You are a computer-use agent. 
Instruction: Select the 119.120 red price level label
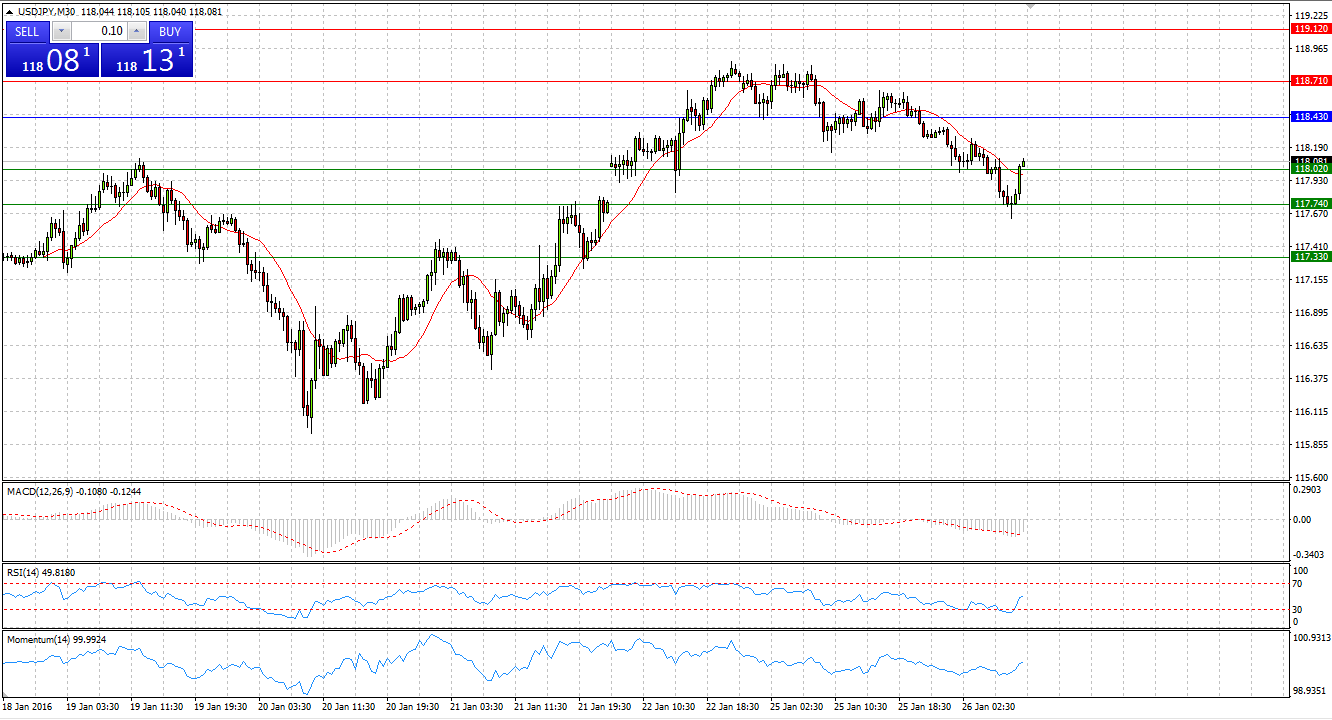pos(1310,30)
